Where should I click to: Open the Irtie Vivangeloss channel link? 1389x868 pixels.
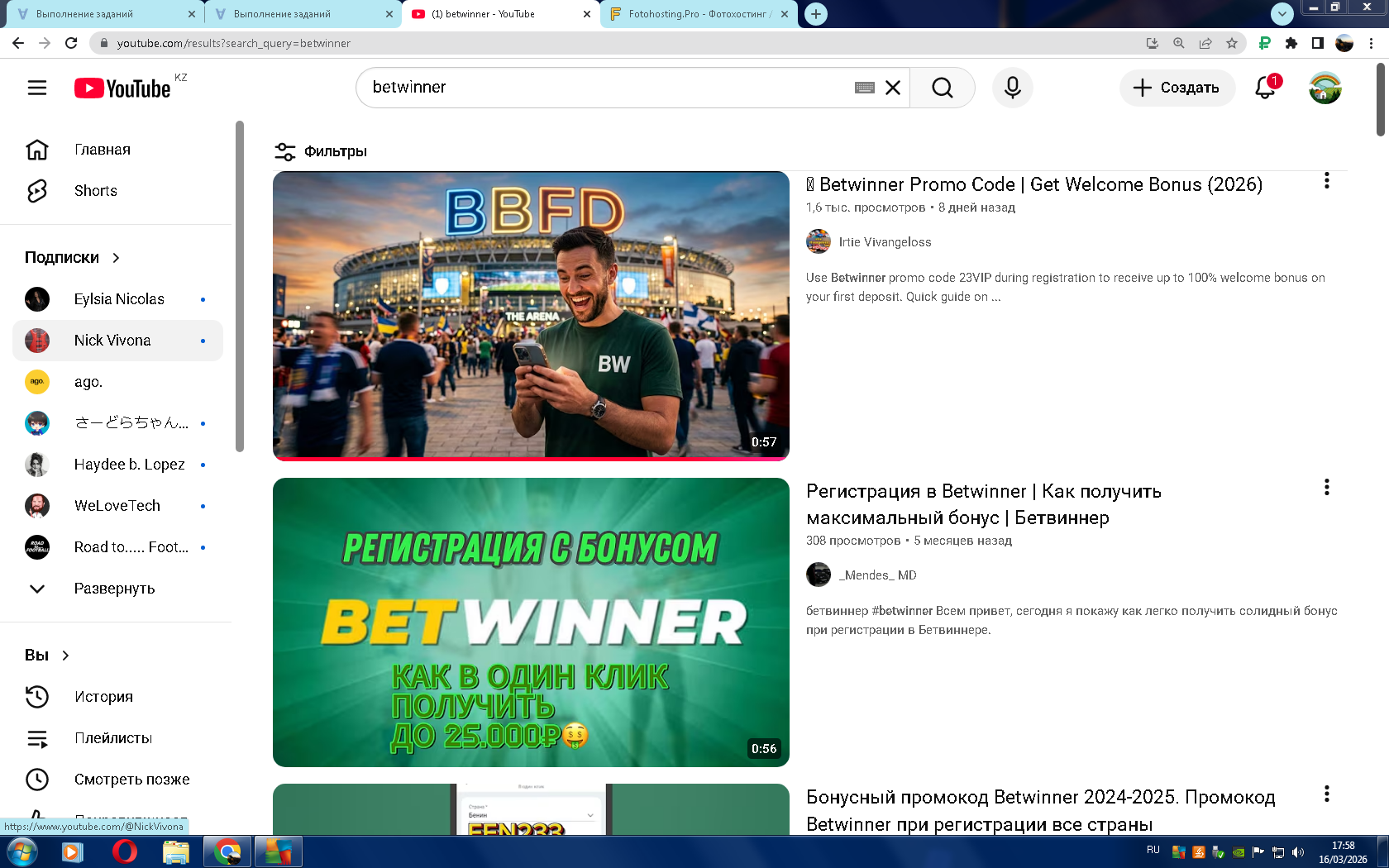click(885, 242)
